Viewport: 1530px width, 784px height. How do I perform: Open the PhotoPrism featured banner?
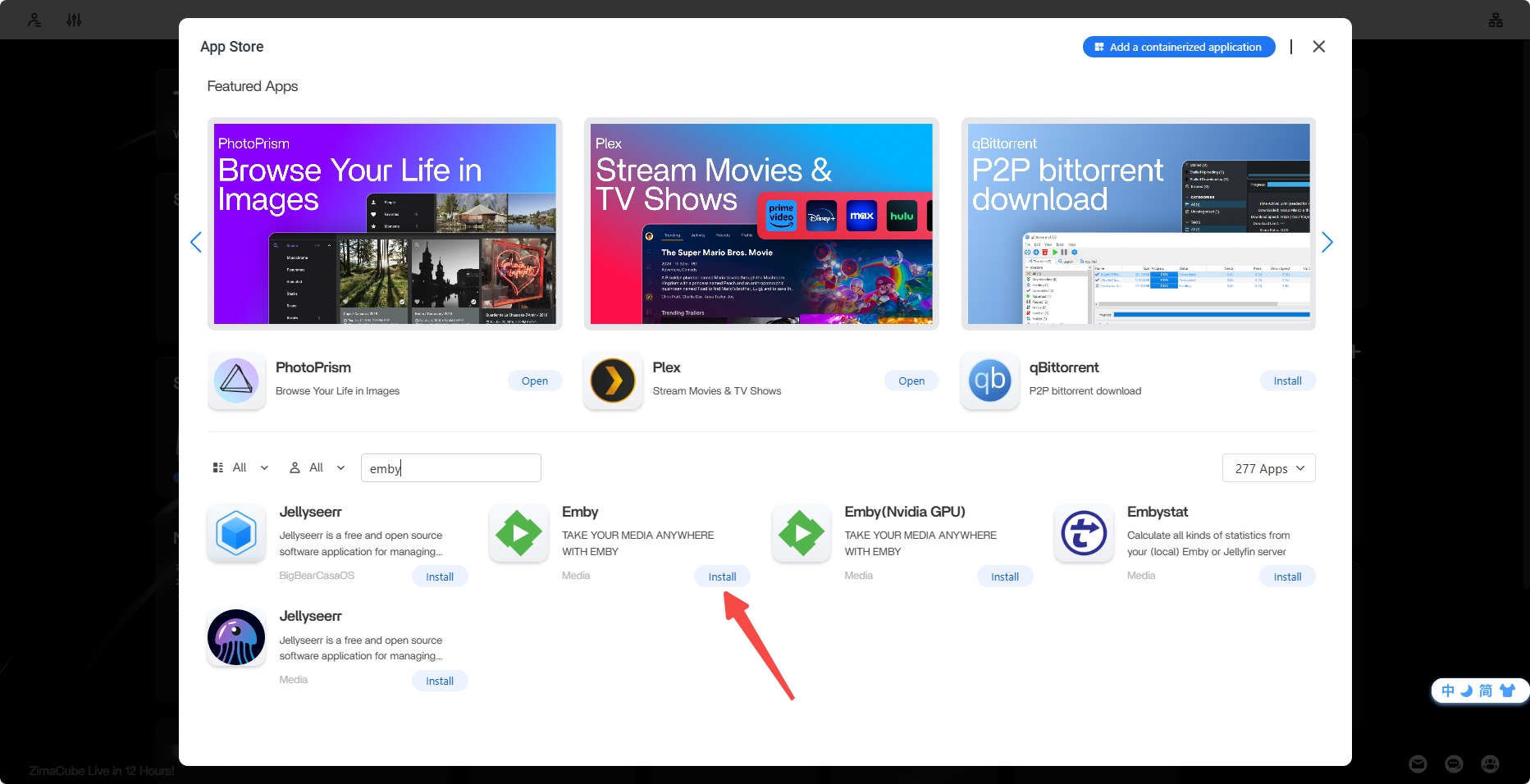pyautogui.click(x=385, y=224)
